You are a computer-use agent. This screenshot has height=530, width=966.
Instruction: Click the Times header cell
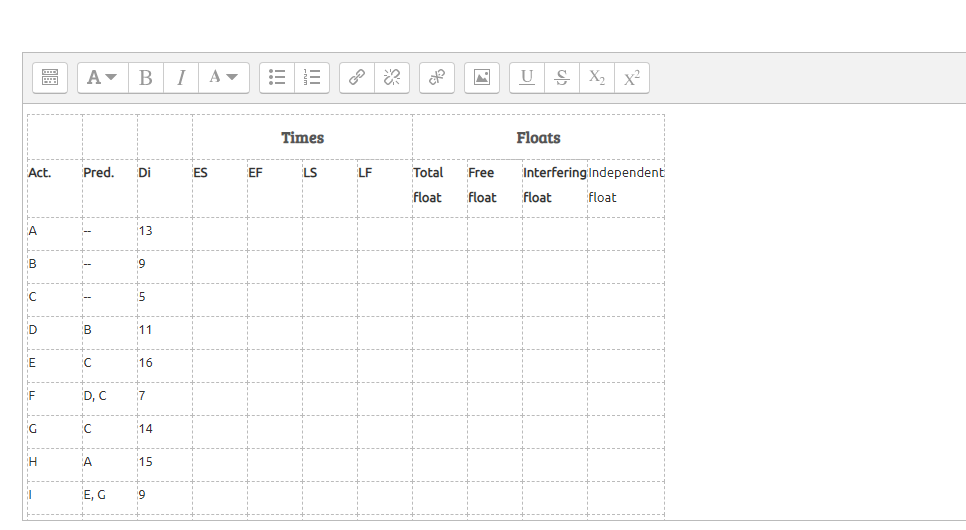(x=302, y=137)
